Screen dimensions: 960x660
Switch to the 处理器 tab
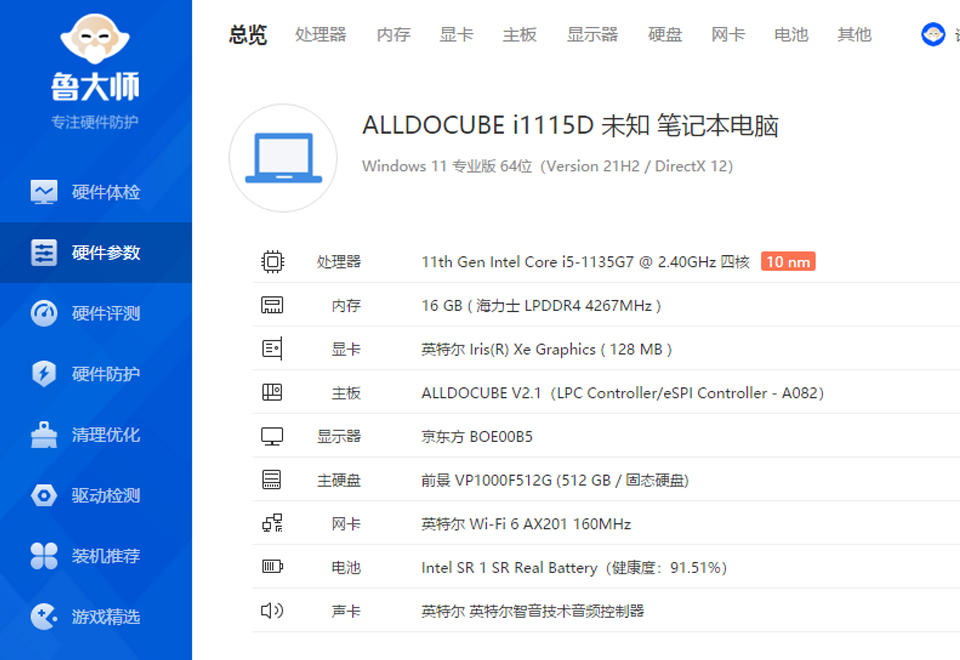321,35
